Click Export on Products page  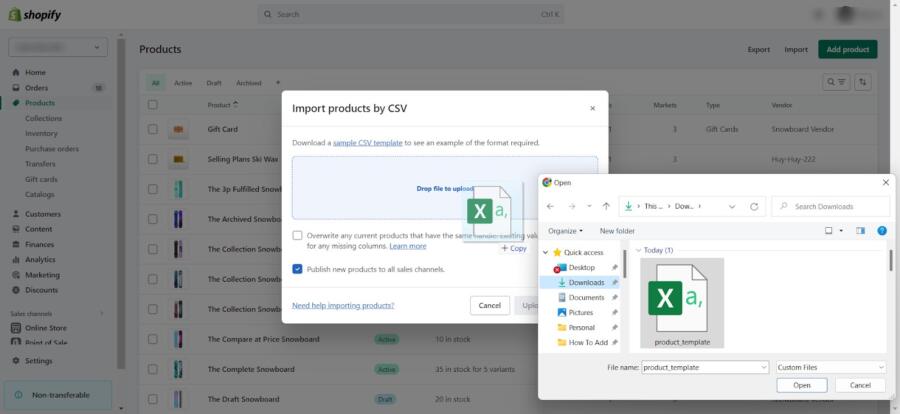(759, 49)
